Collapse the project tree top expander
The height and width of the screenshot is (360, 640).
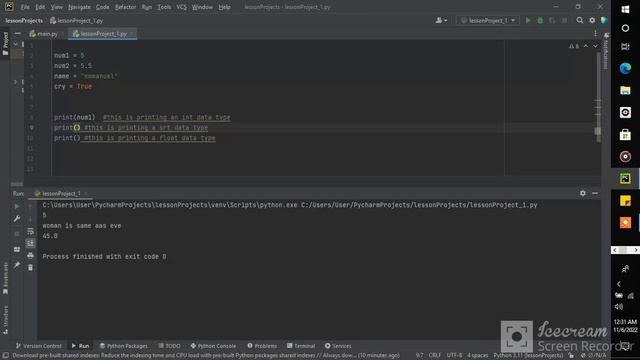(x=16, y=44)
